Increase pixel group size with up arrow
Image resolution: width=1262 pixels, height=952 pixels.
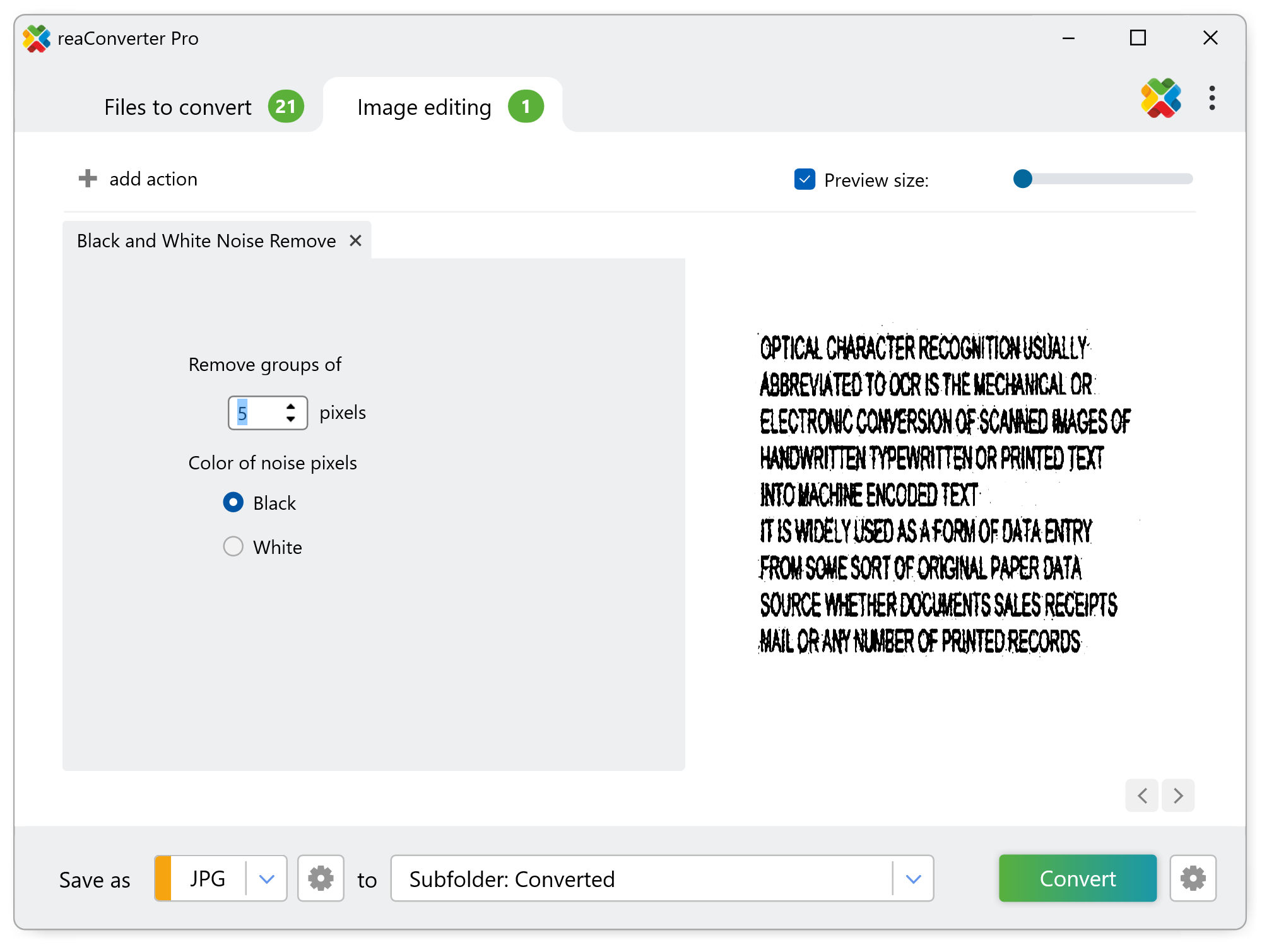point(290,407)
